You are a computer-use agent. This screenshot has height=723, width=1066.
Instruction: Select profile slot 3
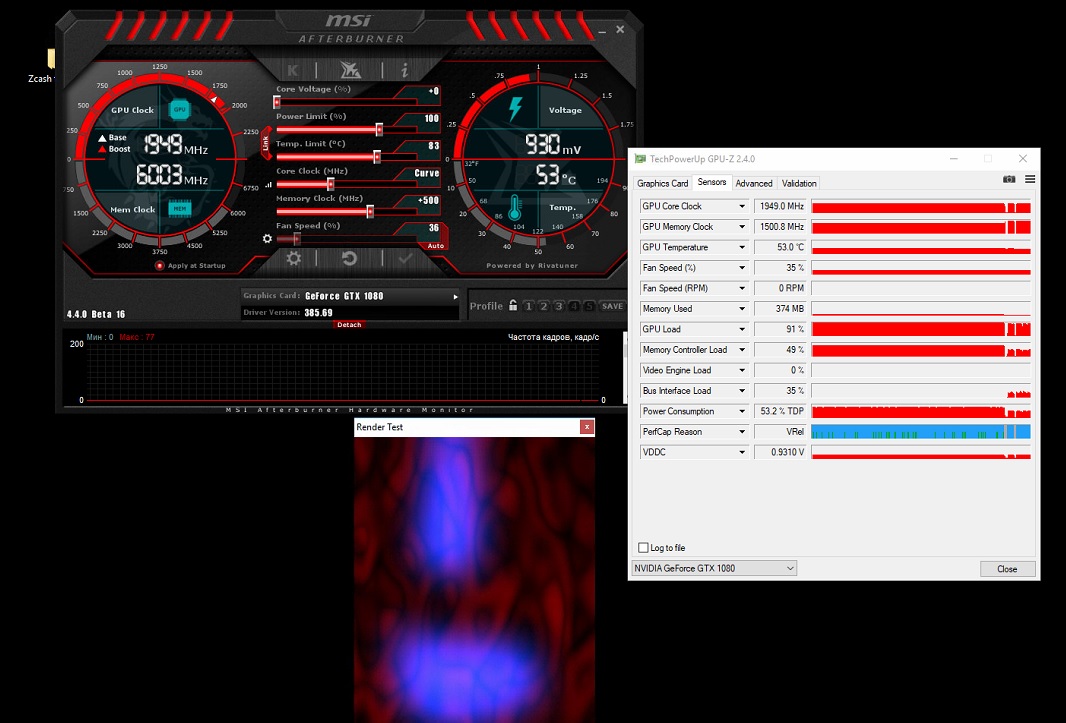click(x=559, y=306)
